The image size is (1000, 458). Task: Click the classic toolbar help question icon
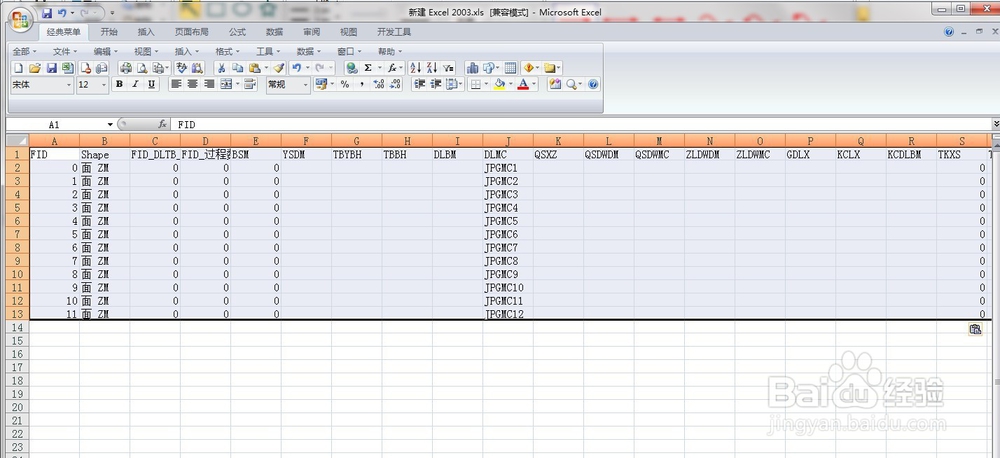[593, 84]
